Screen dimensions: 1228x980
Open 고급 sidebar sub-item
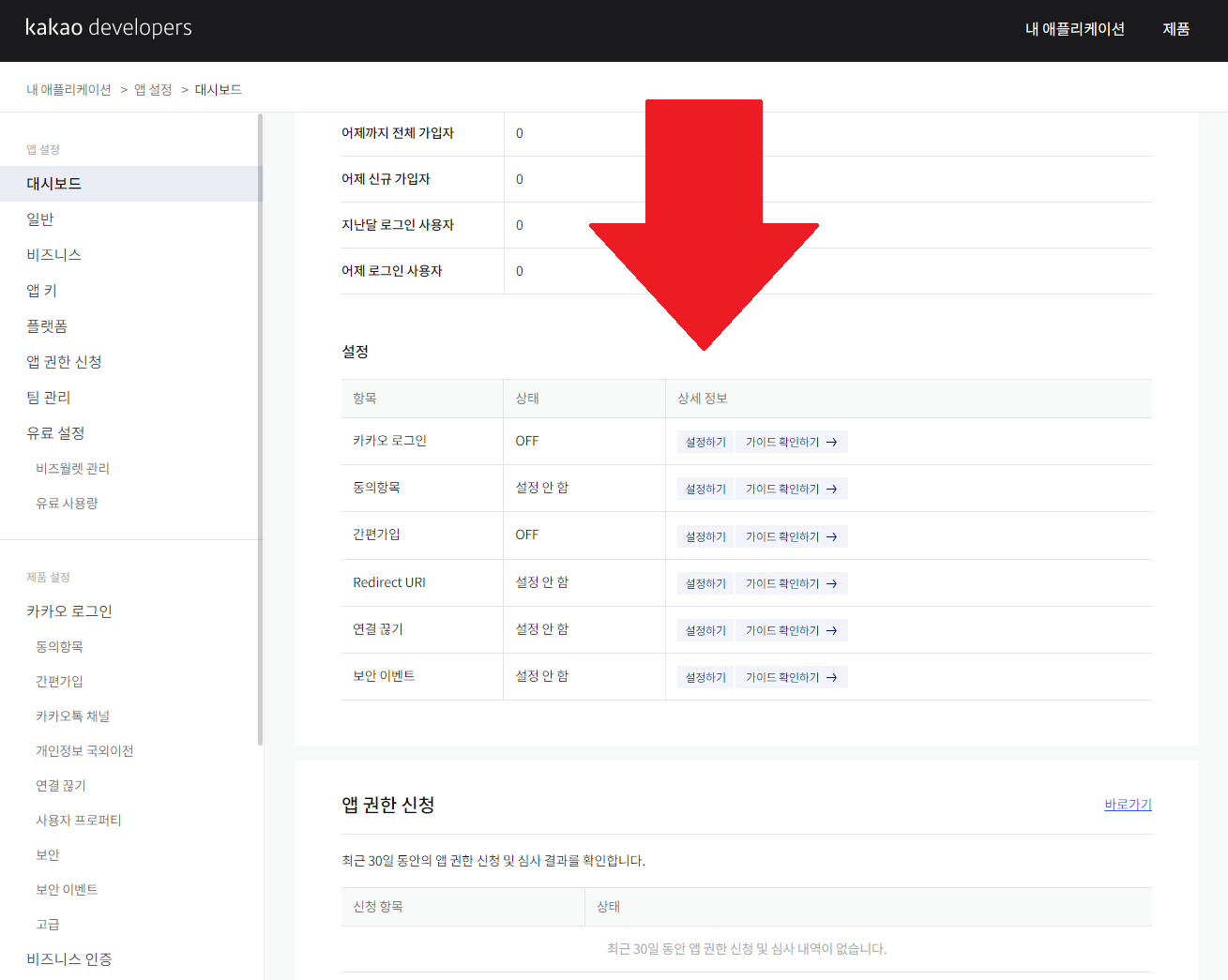pos(48,925)
